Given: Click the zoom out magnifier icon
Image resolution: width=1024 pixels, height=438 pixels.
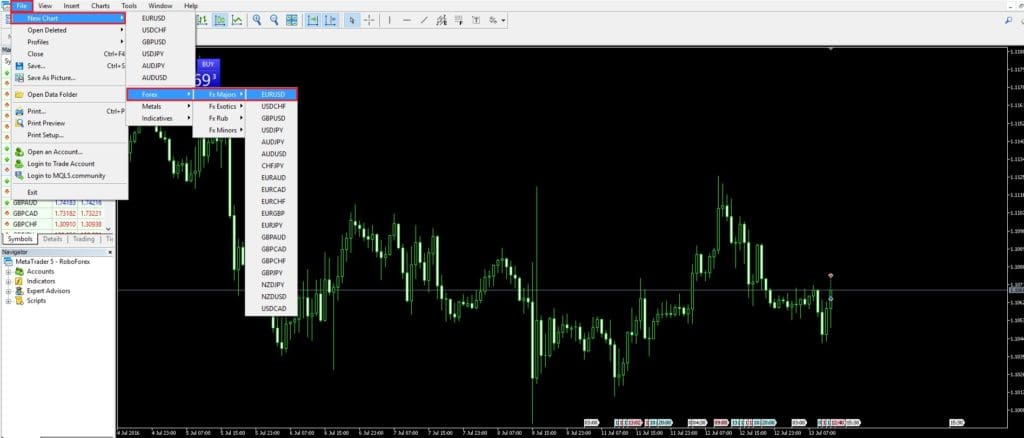Looking at the screenshot, I should (274, 20).
